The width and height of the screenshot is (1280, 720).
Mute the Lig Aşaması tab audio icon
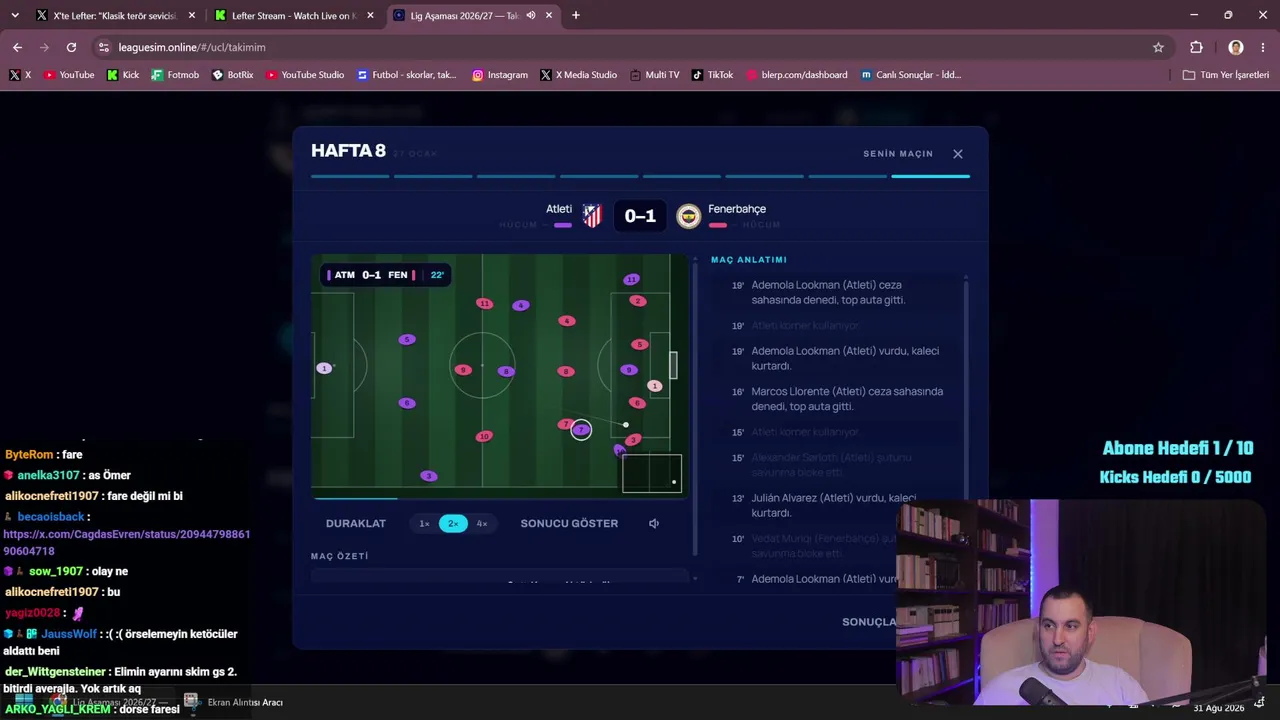pyautogui.click(x=531, y=16)
